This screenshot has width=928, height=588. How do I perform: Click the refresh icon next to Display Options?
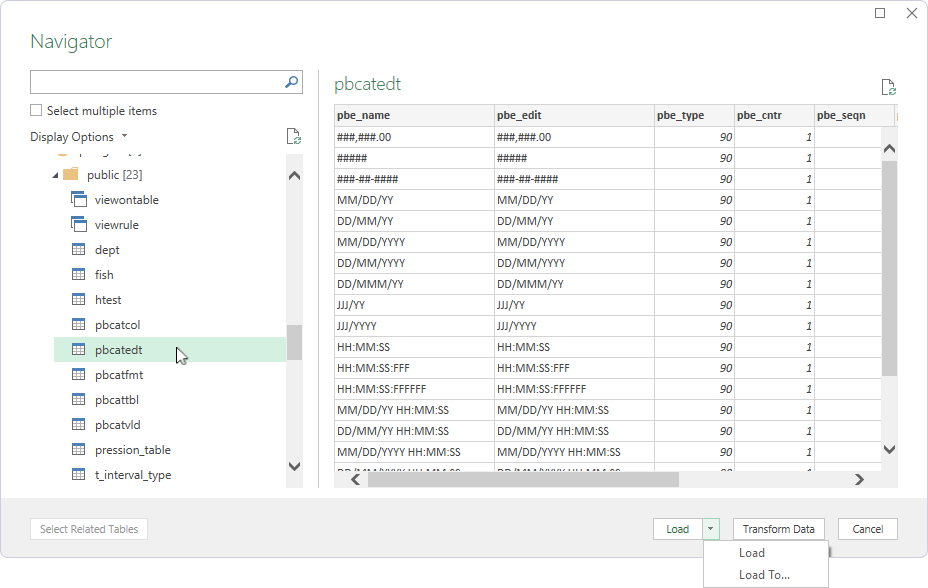coord(293,136)
